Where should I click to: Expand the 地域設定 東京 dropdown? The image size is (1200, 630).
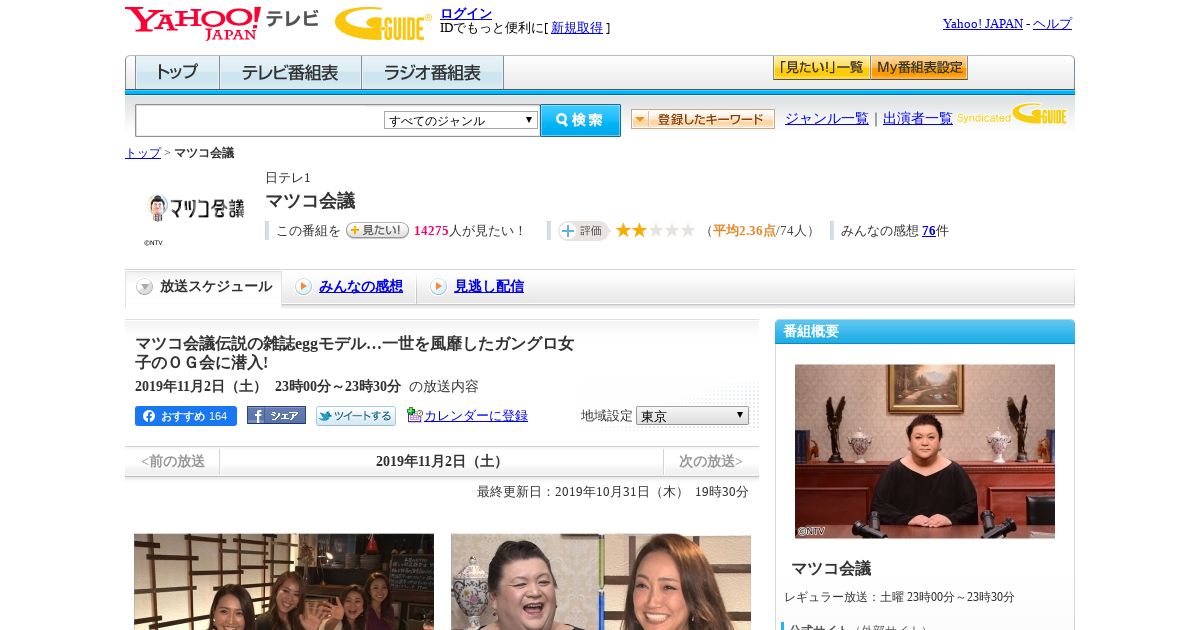pyautogui.click(x=692, y=415)
